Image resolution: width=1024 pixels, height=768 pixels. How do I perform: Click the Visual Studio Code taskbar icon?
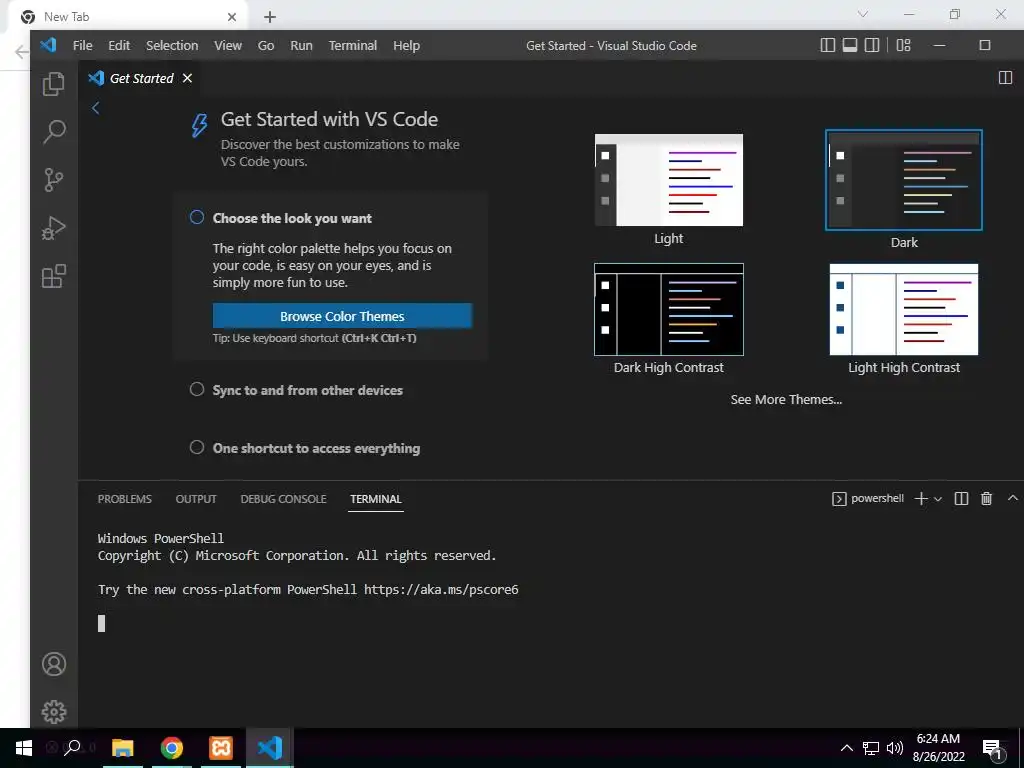pyautogui.click(x=270, y=748)
